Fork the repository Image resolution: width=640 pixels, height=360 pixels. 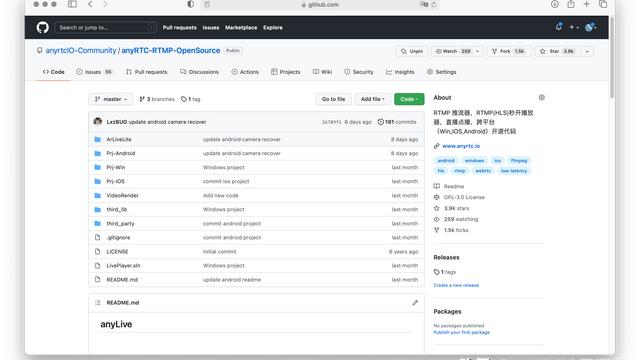click(x=509, y=51)
